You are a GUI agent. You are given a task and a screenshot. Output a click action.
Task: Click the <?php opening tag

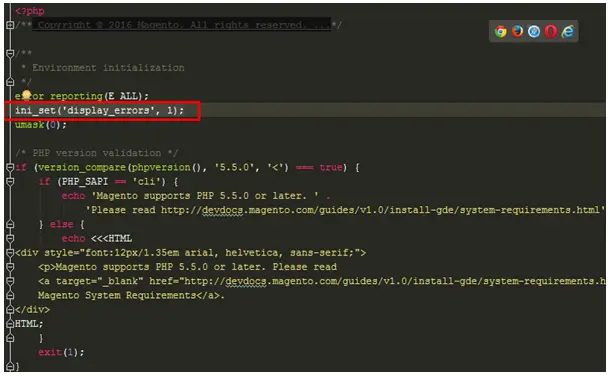point(30,11)
